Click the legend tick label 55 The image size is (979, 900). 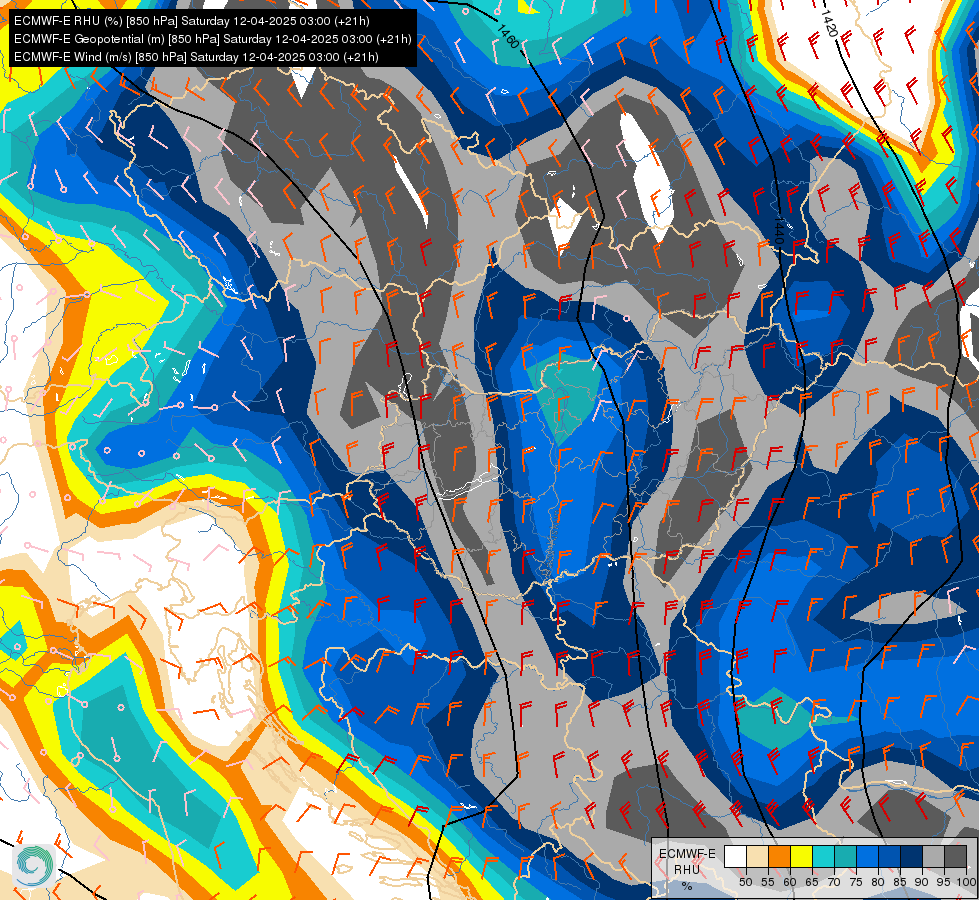[767, 882]
